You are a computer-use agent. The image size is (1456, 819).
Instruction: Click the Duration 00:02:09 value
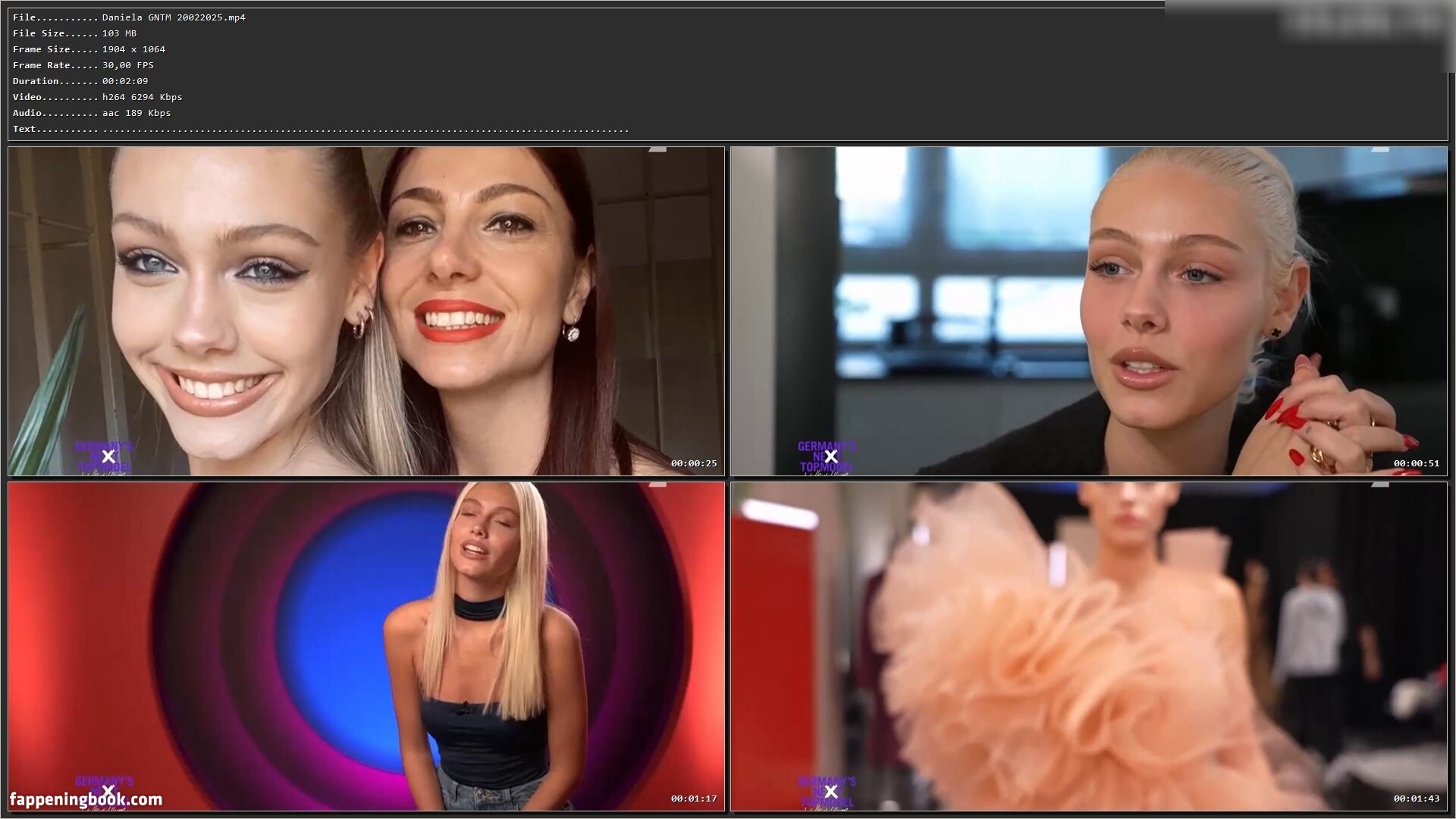point(125,81)
